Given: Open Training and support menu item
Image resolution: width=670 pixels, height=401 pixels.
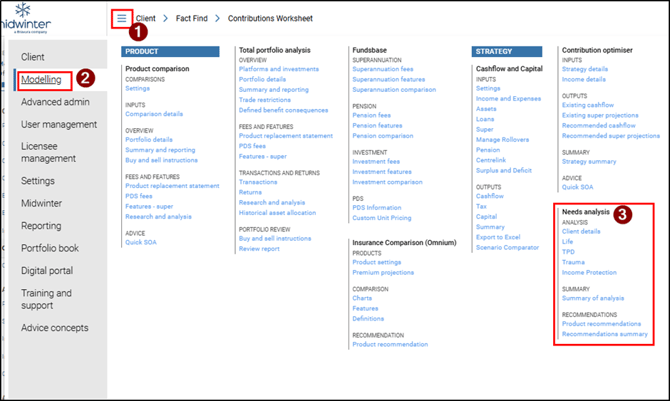Looking at the screenshot, I should 46,300.
